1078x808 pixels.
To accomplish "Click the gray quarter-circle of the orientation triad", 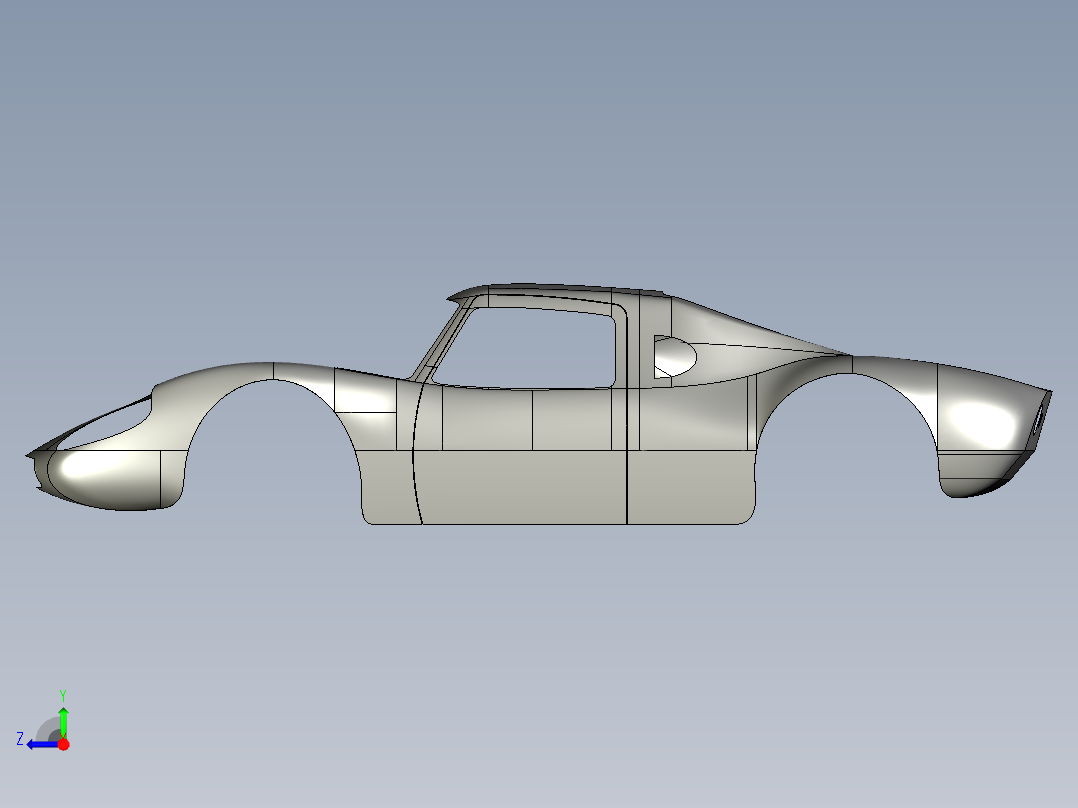I will [x=46, y=726].
